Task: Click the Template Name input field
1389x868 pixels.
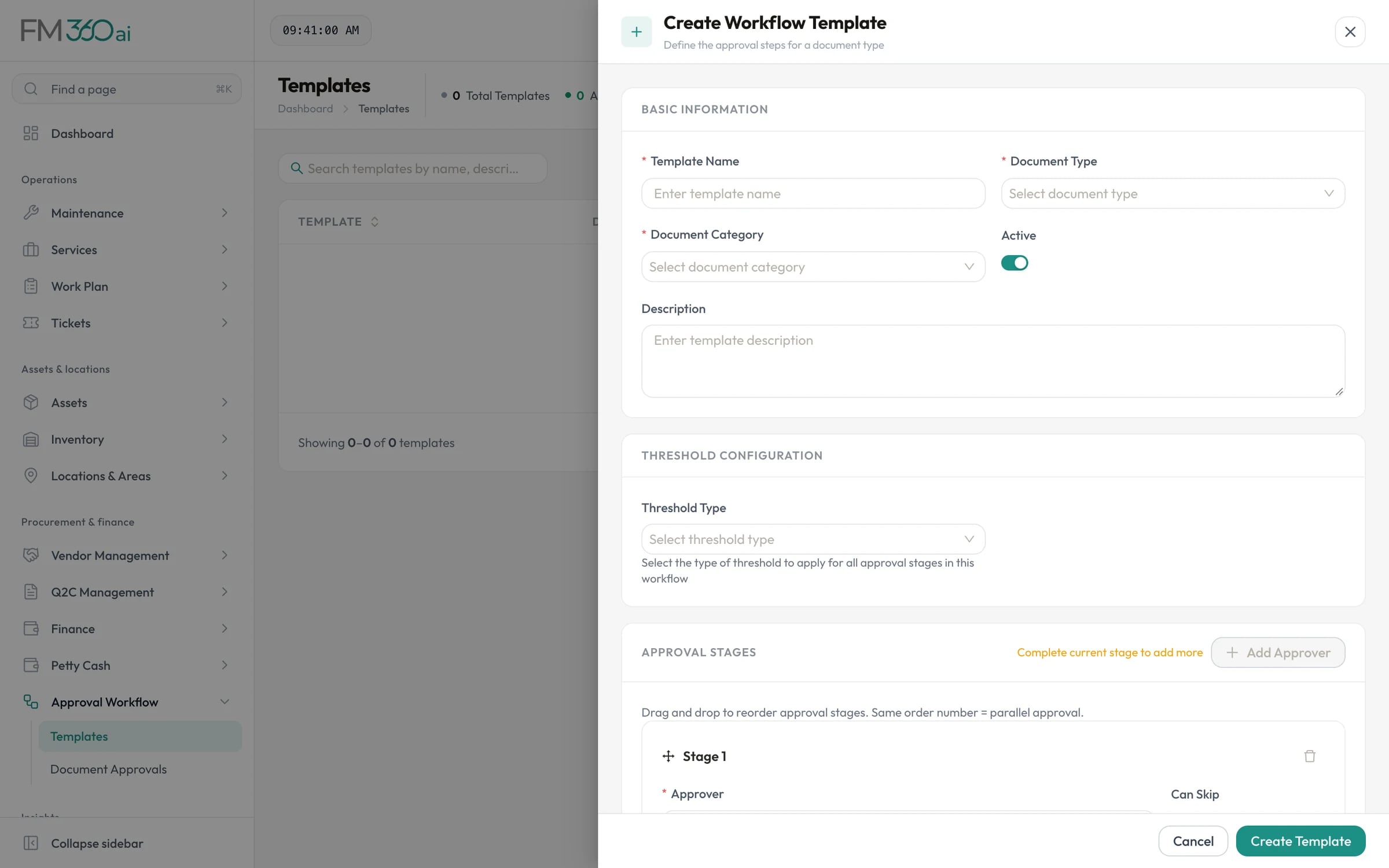Action: pyautogui.click(x=813, y=193)
